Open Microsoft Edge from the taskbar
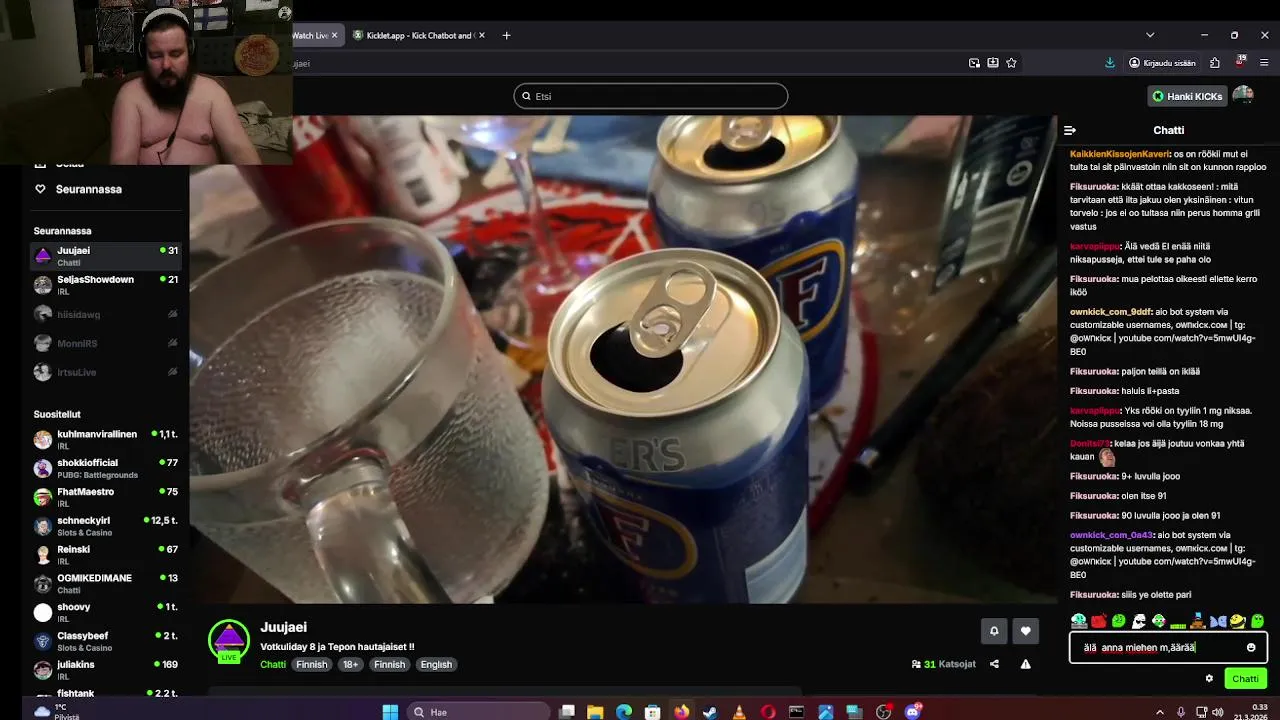Viewport: 1280px width, 720px height. (624, 712)
